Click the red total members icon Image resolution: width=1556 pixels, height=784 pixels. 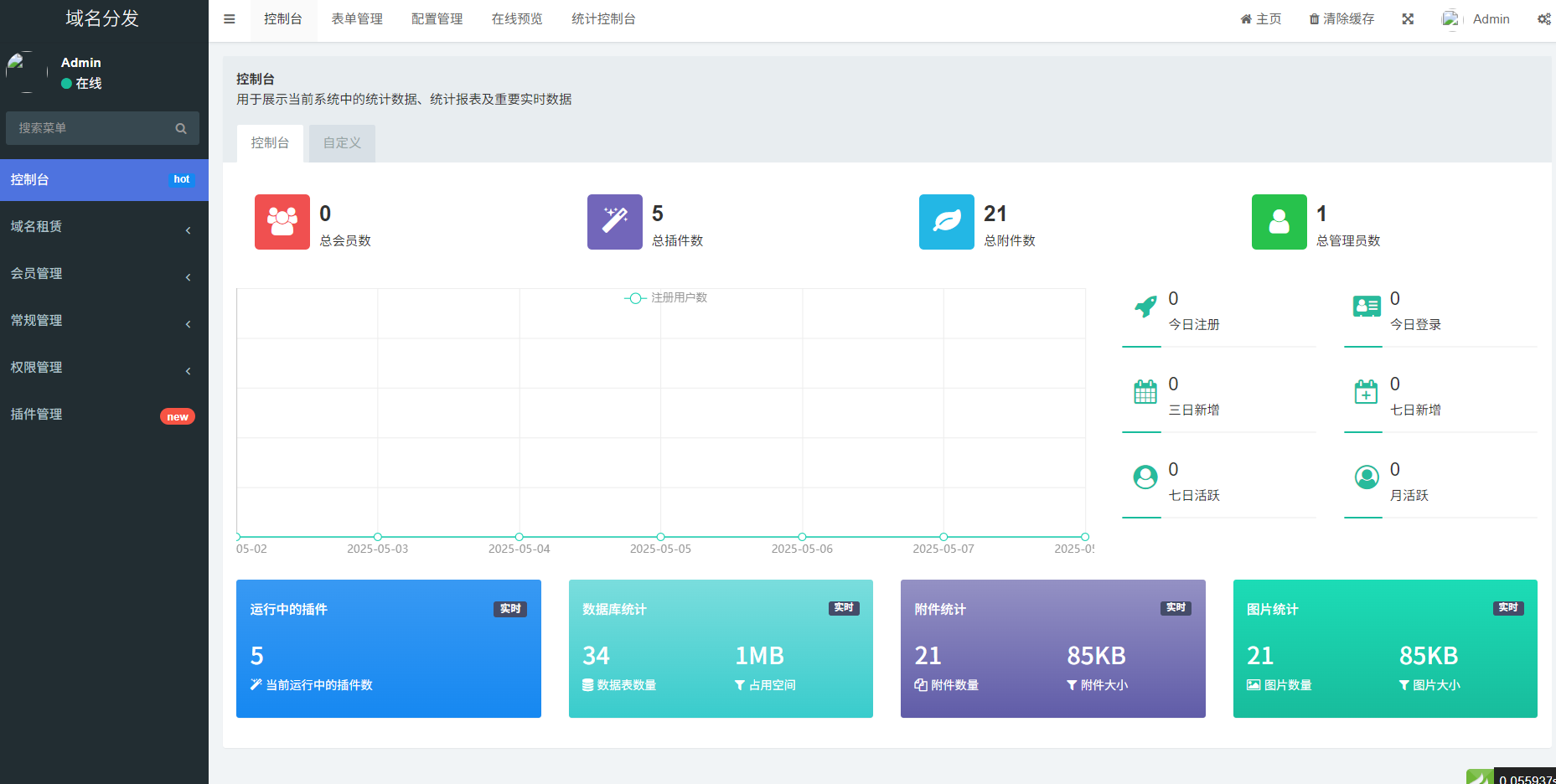coord(282,222)
